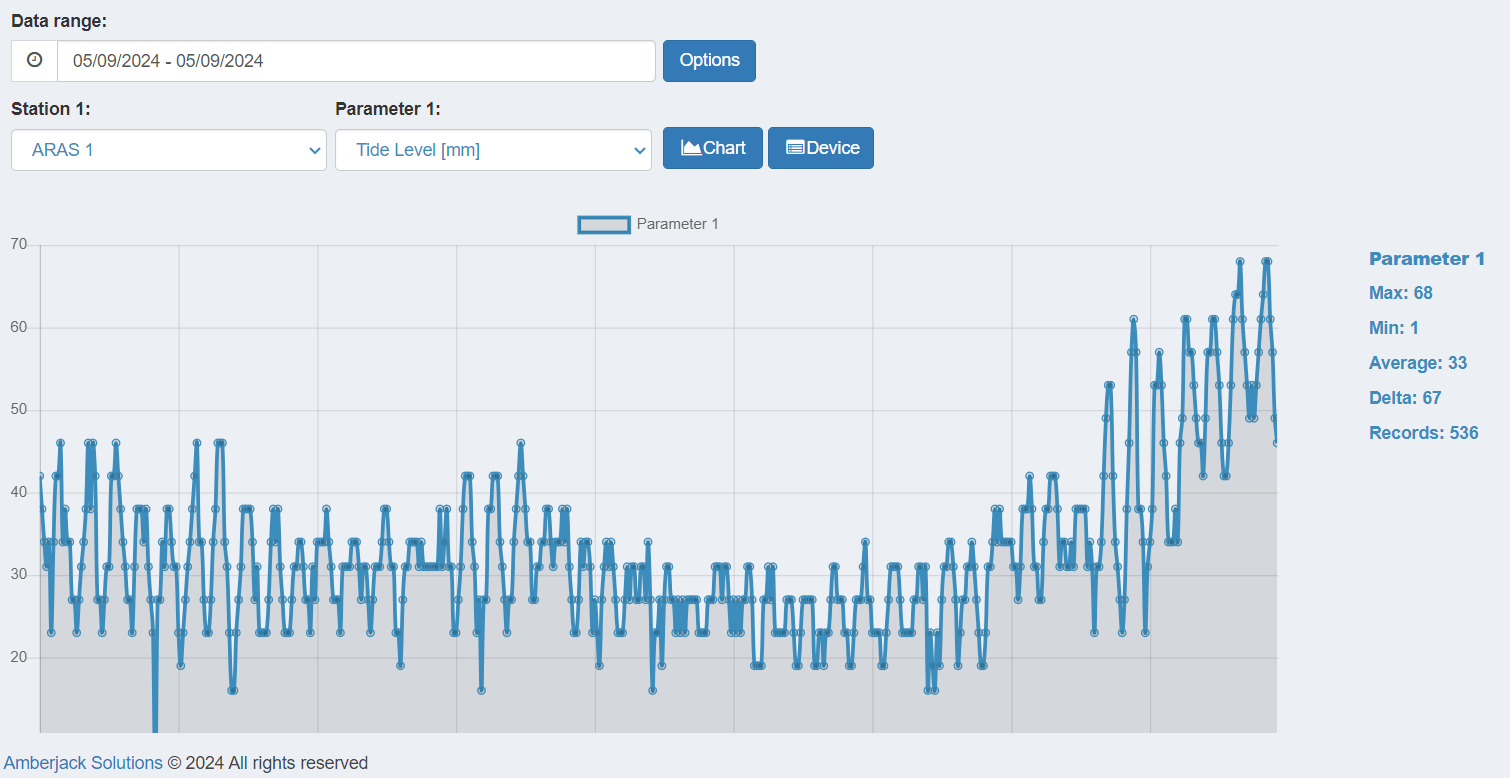
Task: Click the 'Parameter 1:' label above the dropdown
Action: [387, 109]
